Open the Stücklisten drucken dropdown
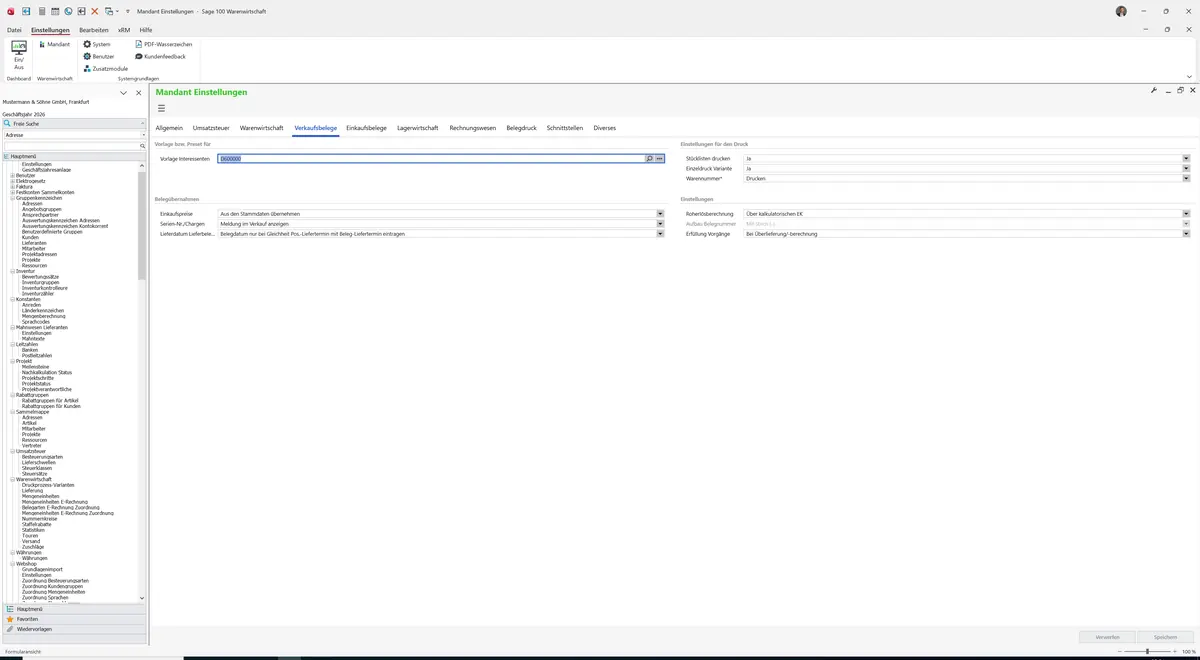1200x660 pixels. (1187, 158)
